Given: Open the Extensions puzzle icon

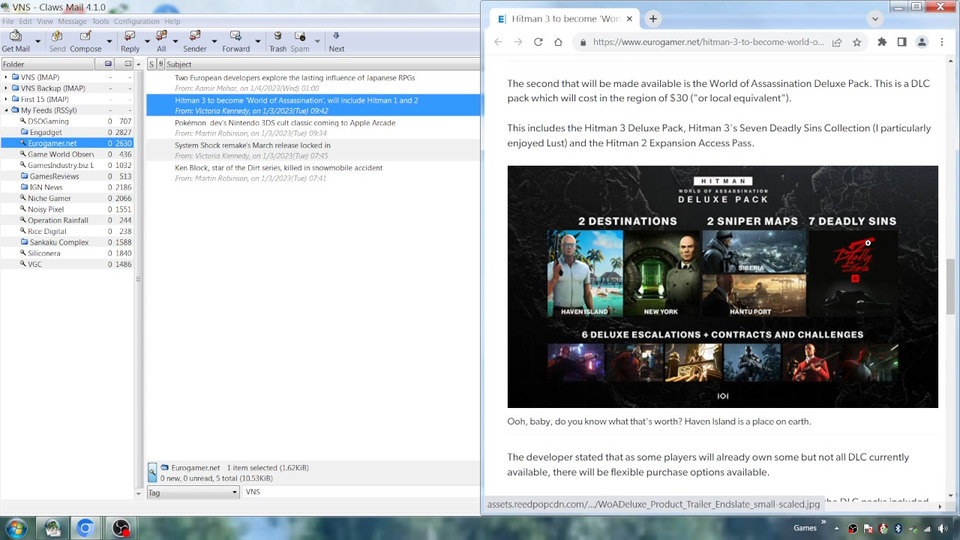Looking at the screenshot, I should click(882, 42).
